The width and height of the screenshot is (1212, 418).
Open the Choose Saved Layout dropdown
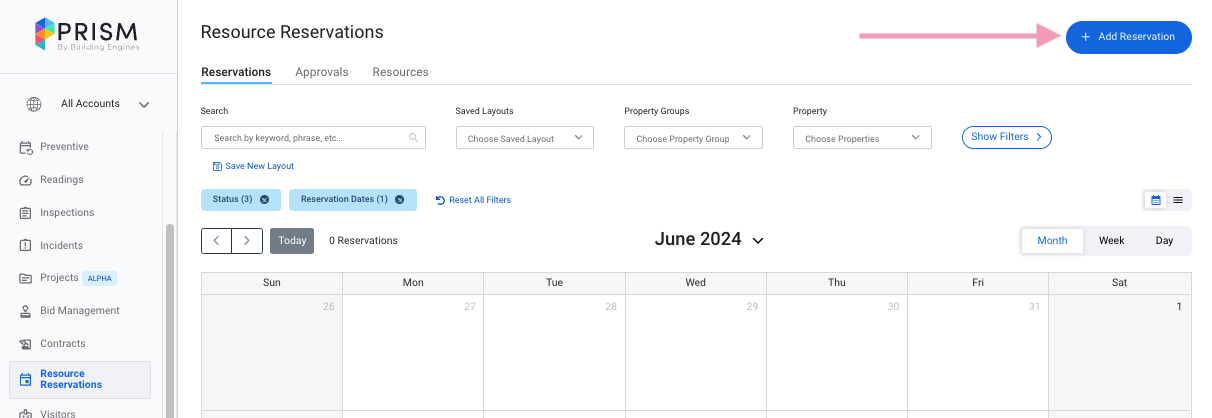click(x=524, y=138)
